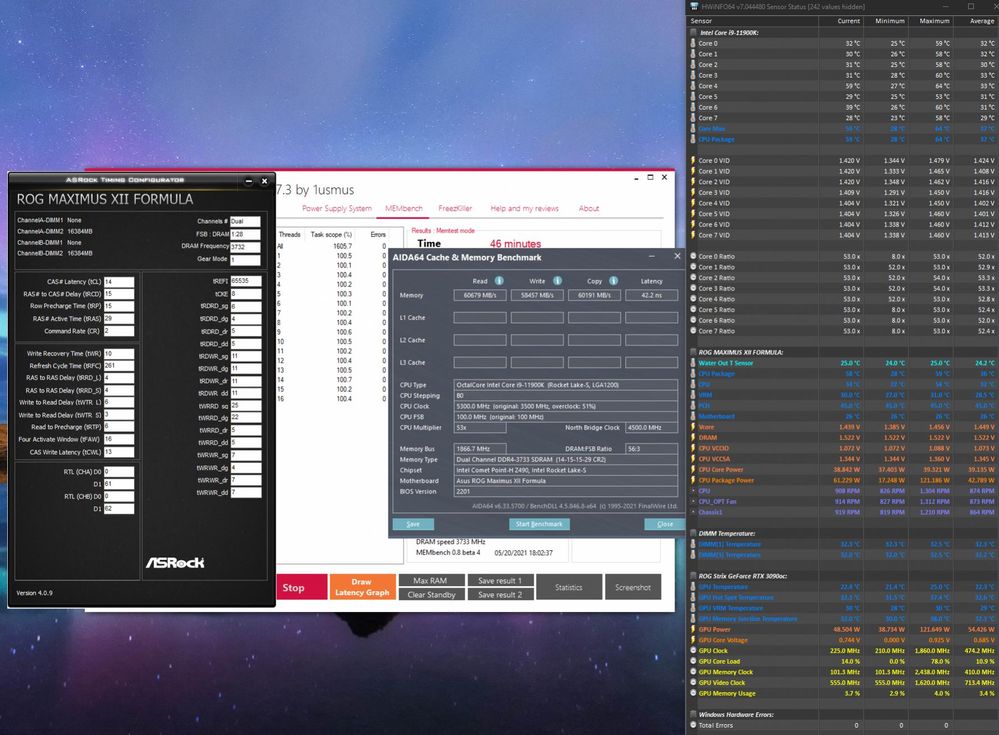Viewport: 999px width, 735px height.
Task: Click the fan icon beside Chassis1
Action: coord(693,512)
